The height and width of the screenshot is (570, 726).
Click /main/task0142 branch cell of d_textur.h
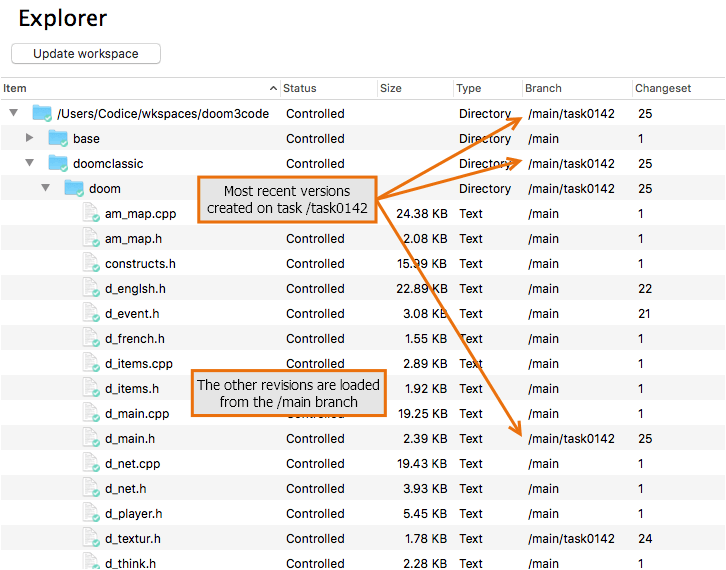click(571, 539)
